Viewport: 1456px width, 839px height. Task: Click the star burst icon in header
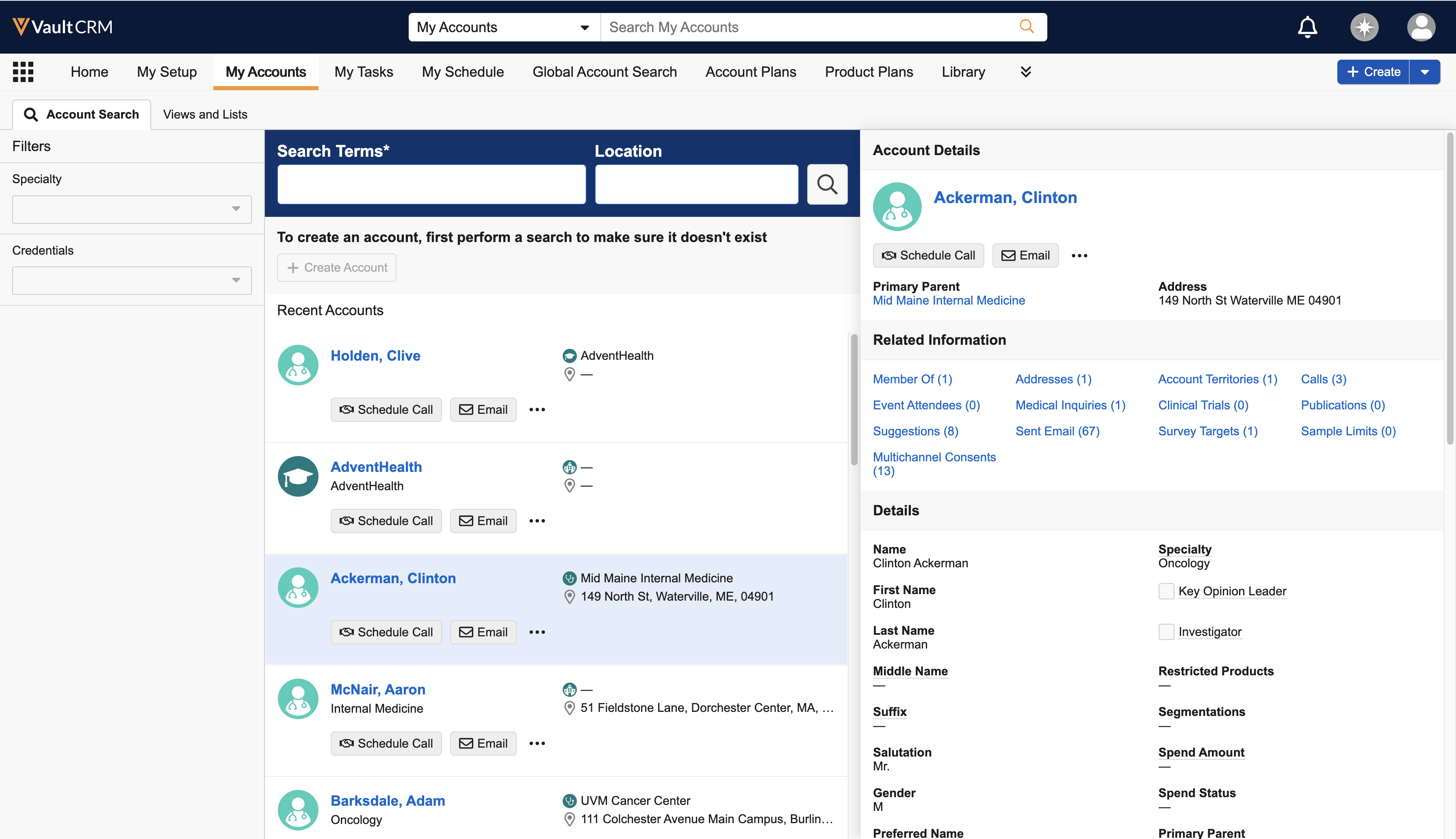[1364, 27]
